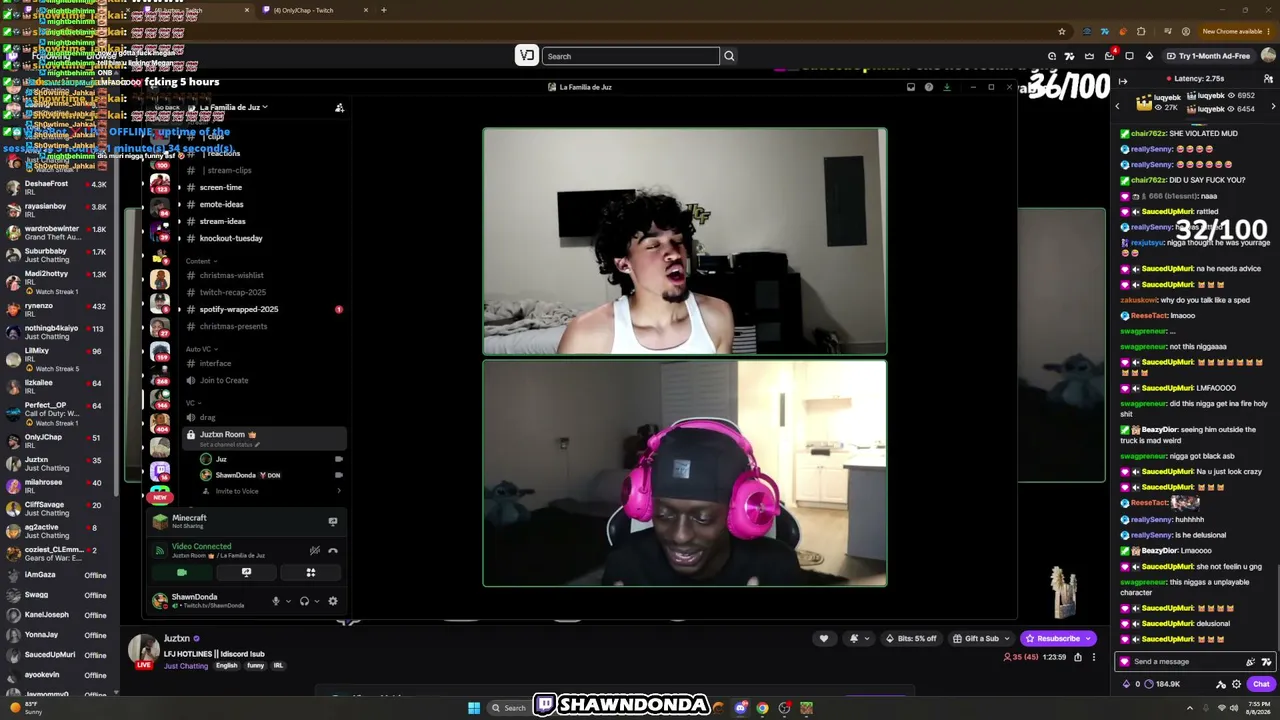Open Twitch notifications inbox with badge
1280x720 pixels.
[1110, 55]
